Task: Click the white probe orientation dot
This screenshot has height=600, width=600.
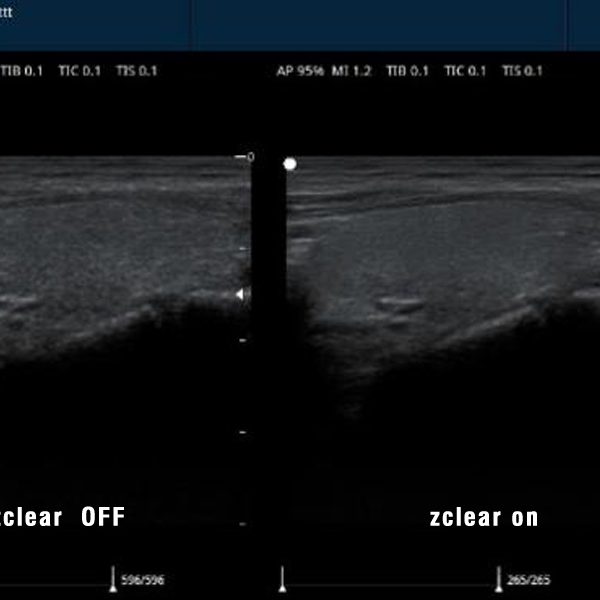Action: [290, 162]
